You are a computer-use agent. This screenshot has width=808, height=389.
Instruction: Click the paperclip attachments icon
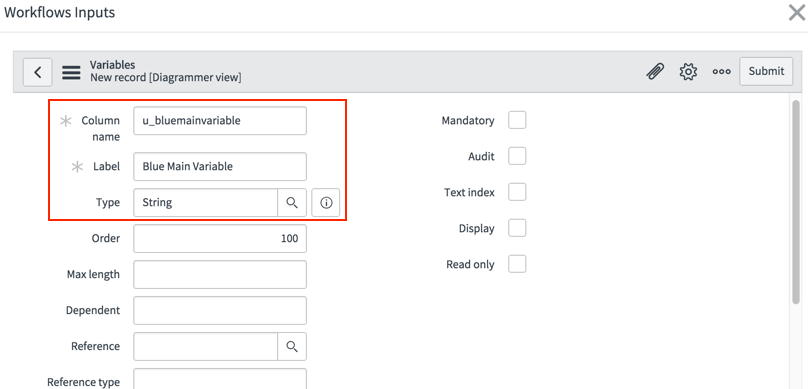(655, 71)
